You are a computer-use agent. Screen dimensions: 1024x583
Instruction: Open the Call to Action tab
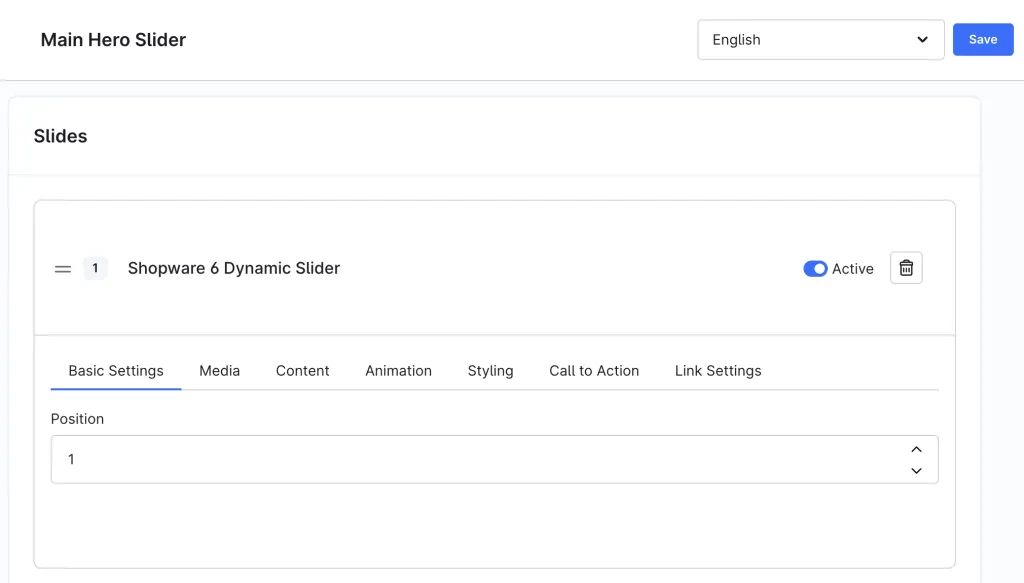click(x=594, y=371)
